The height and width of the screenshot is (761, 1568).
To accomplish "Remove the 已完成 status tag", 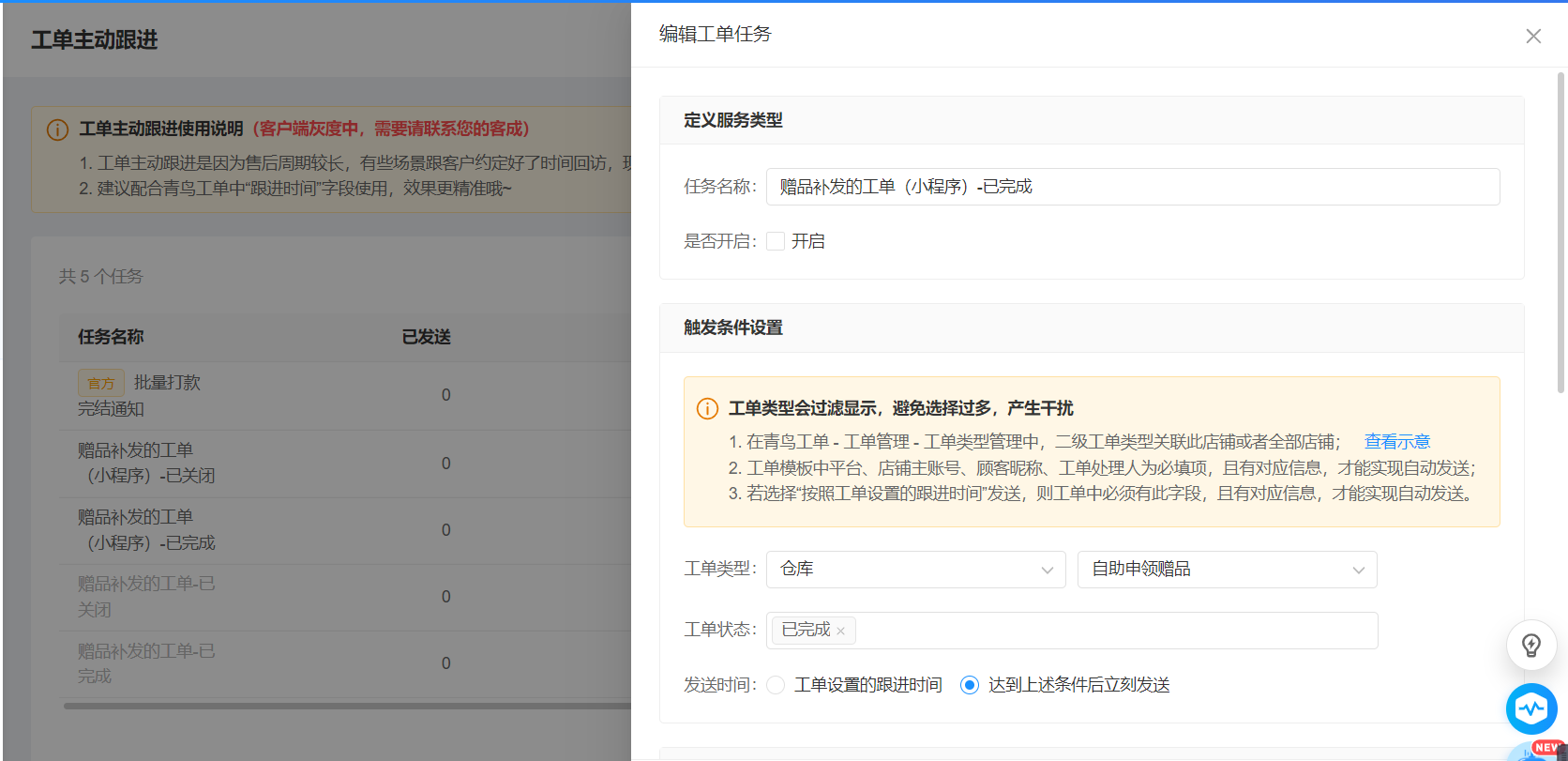I will tap(840, 631).
